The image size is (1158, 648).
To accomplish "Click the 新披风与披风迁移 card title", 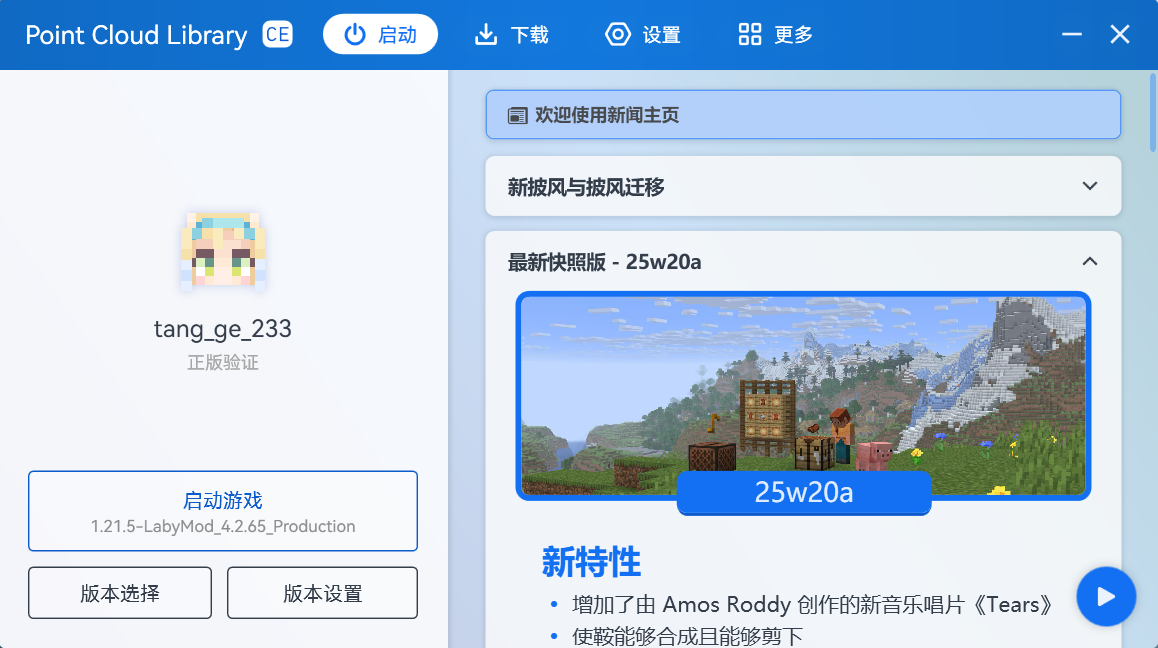I will click(586, 187).
